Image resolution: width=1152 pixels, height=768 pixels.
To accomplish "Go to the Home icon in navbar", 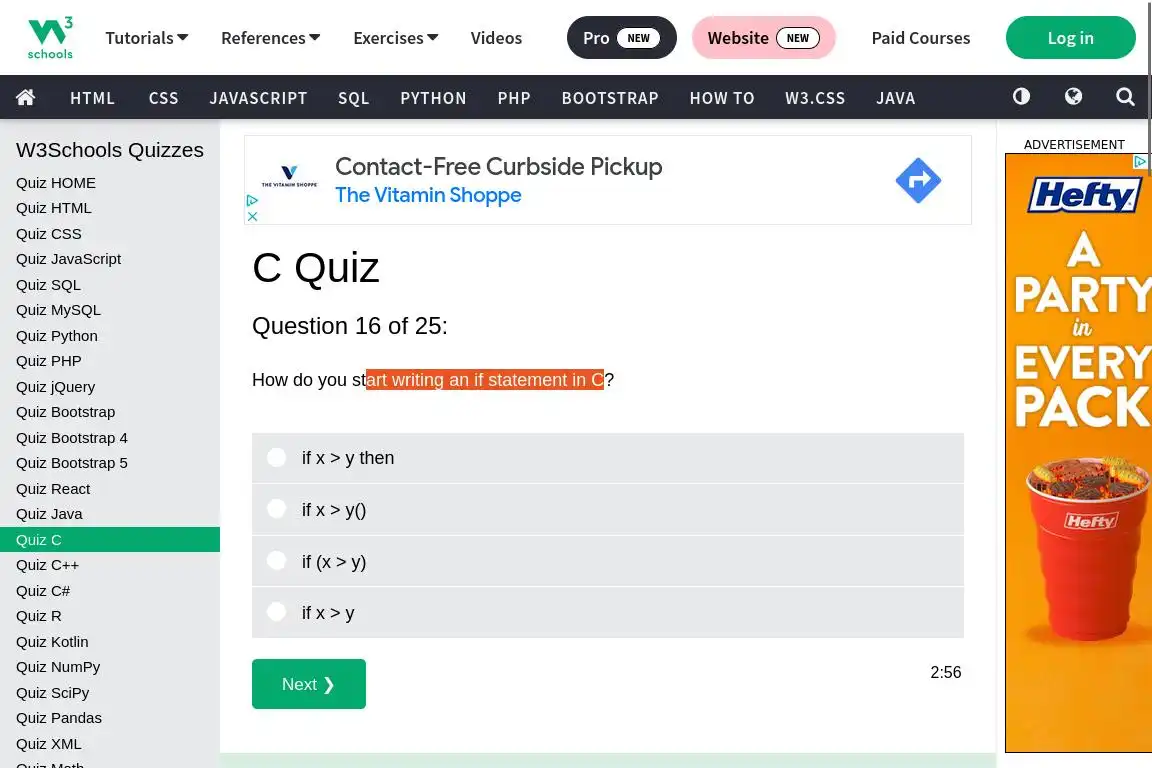I will tap(26, 97).
